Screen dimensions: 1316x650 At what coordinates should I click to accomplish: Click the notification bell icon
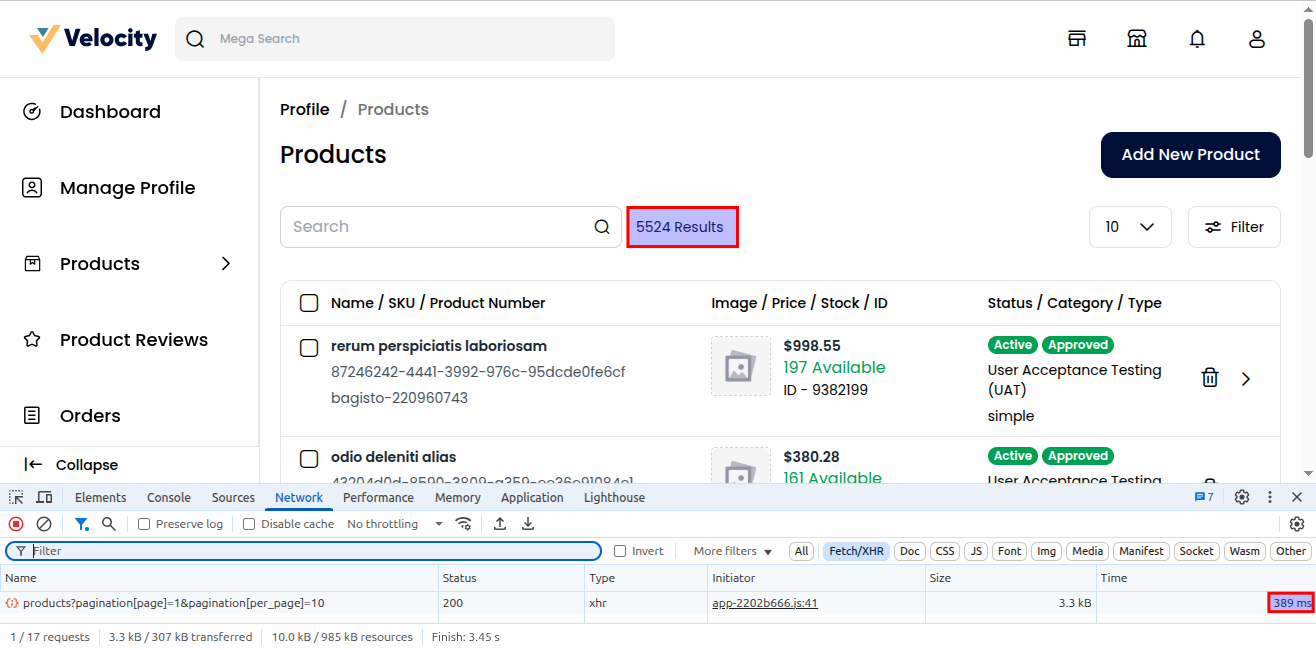tap(1196, 39)
